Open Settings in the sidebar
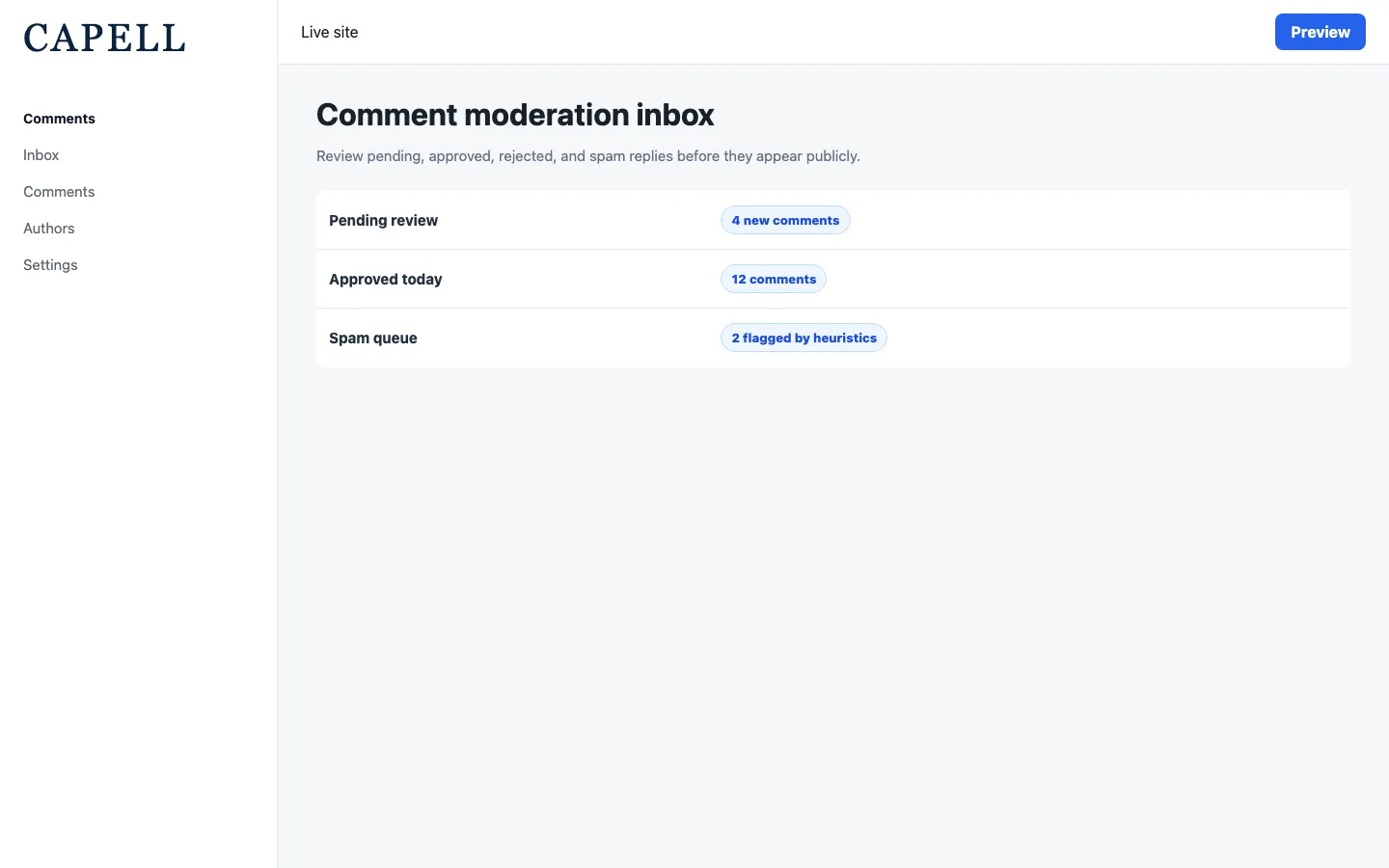Image resolution: width=1389 pixels, height=868 pixels. (50, 265)
